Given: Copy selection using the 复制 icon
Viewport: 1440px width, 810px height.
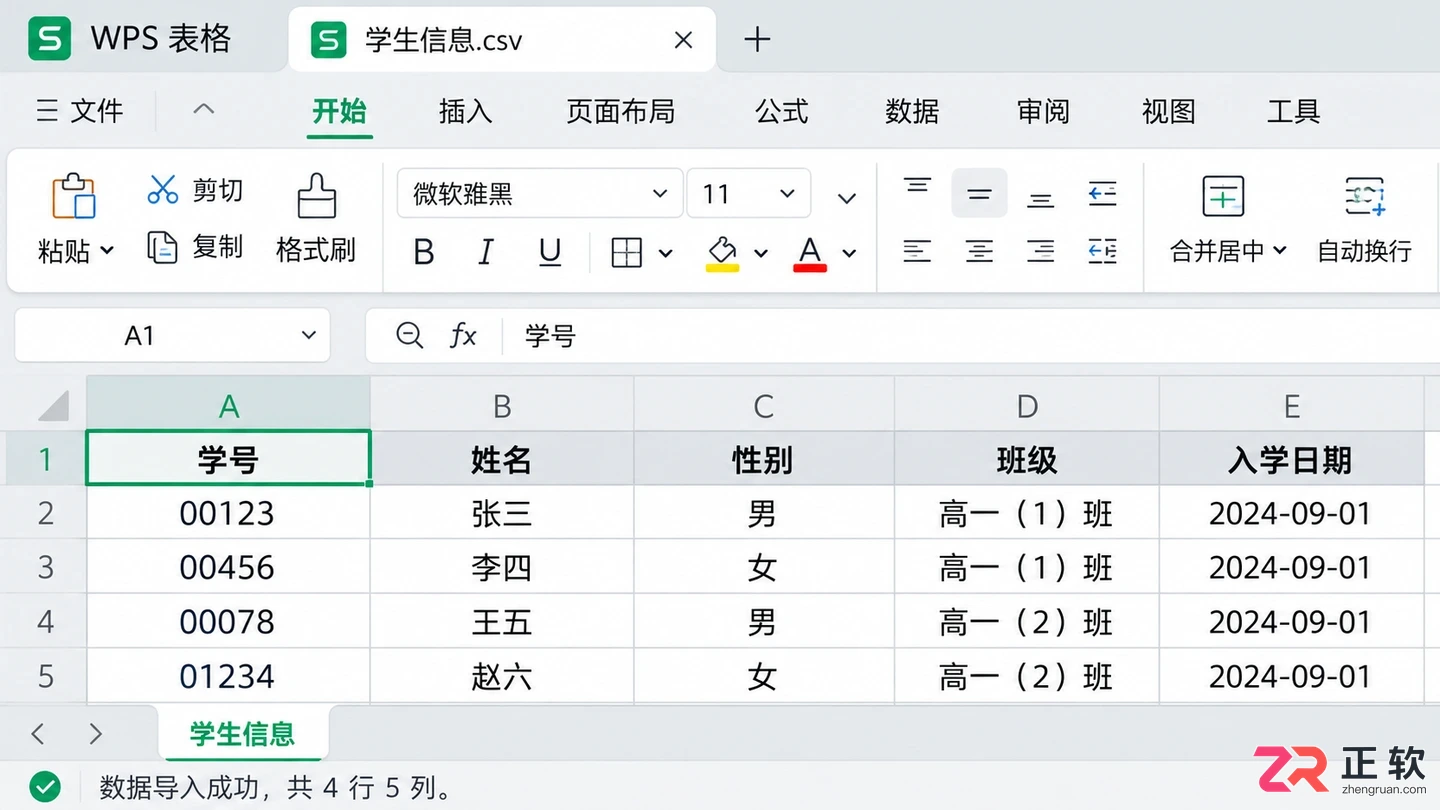Looking at the screenshot, I should [162, 247].
